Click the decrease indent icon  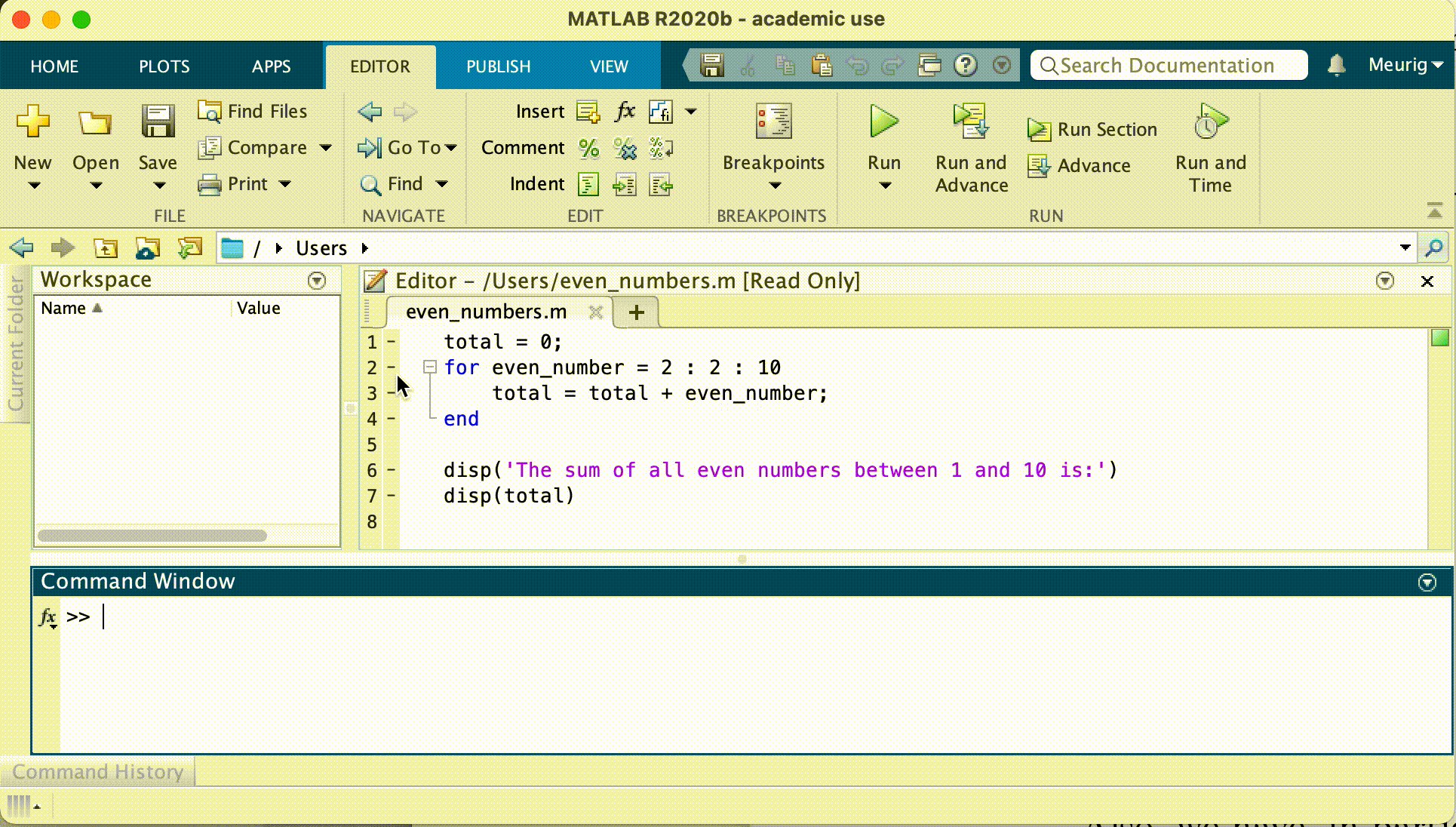coord(661,184)
